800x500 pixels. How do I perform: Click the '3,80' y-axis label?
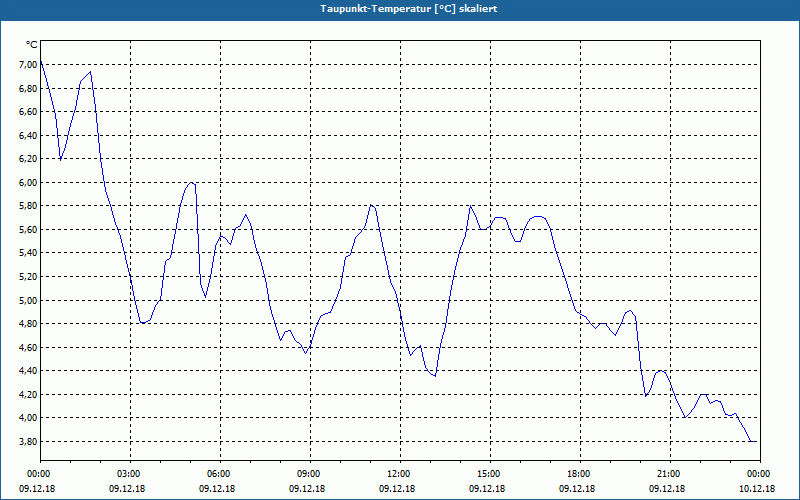28,442
